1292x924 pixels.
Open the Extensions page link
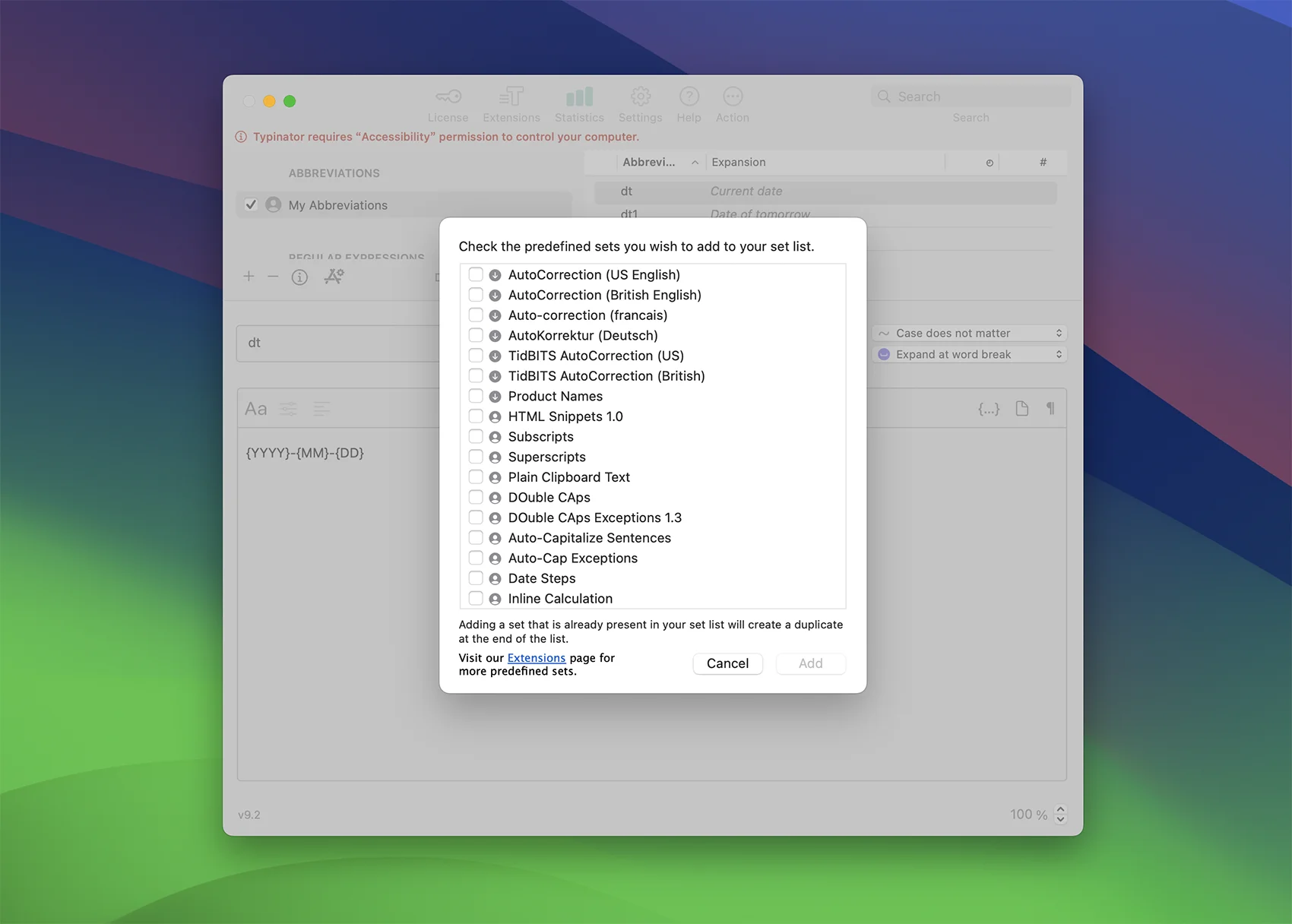tap(537, 658)
